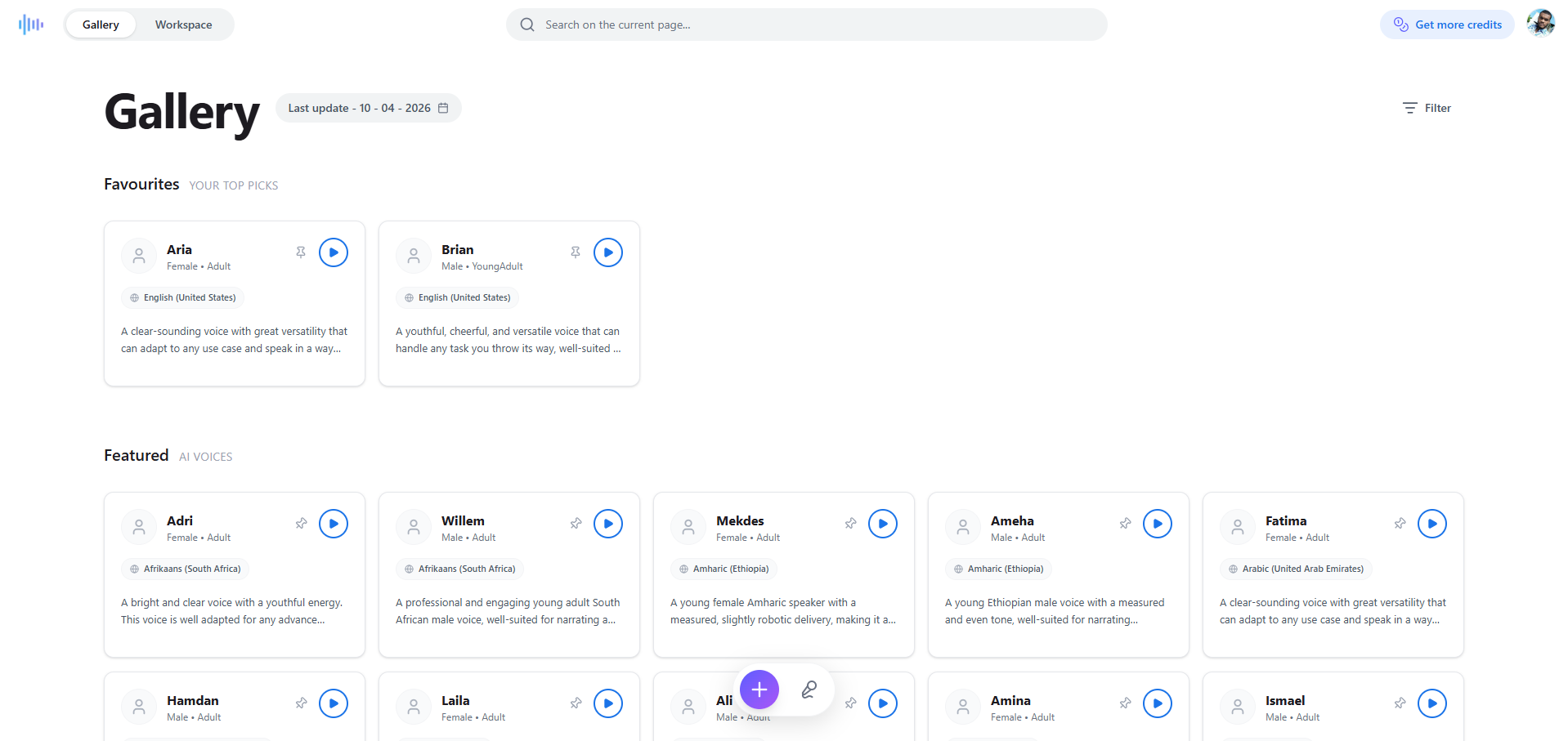This screenshot has width=1568, height=741.
Task: Click Laila's avatar icon
Action: [414, 708]
